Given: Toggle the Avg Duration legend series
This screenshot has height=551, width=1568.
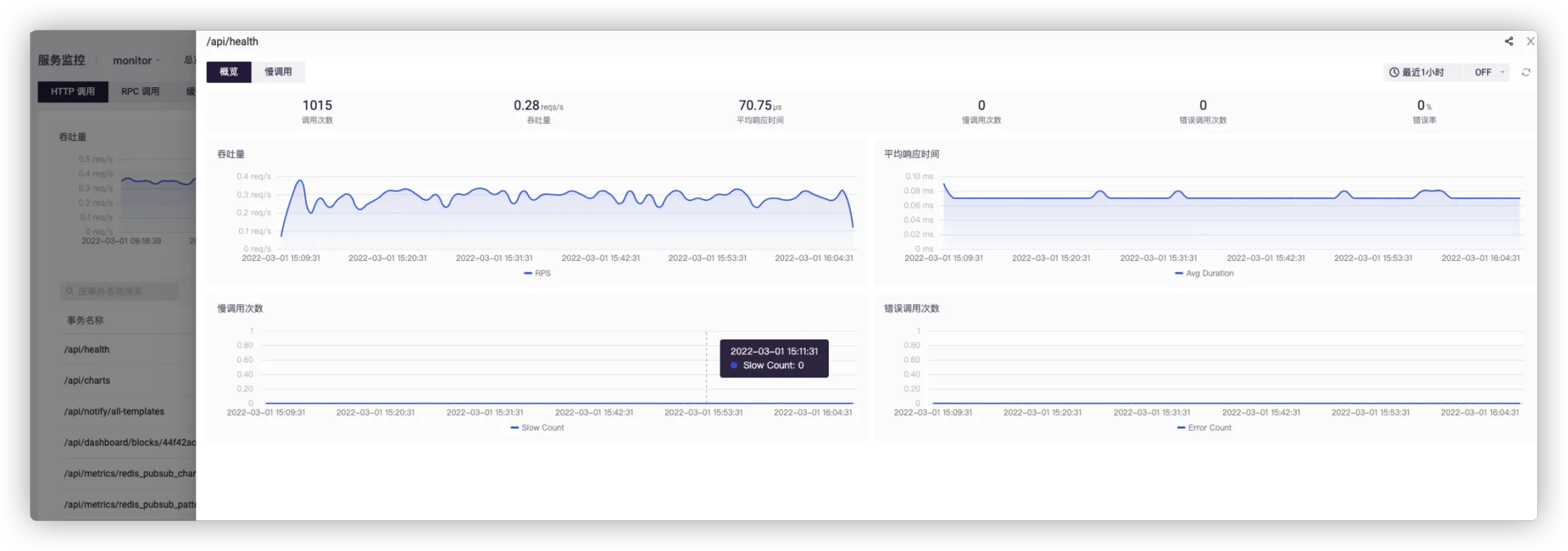Looking at the screenshot, I should coord(1204,273).
